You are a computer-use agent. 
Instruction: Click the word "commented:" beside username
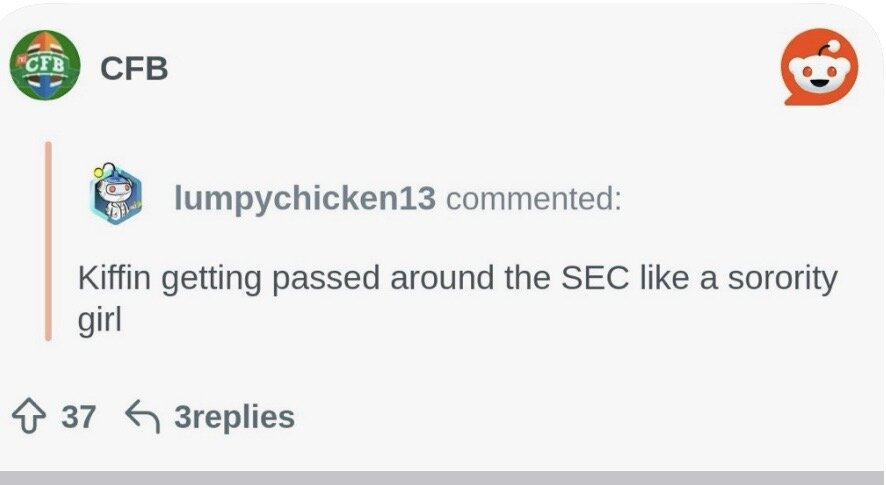[x=533, y=198]
